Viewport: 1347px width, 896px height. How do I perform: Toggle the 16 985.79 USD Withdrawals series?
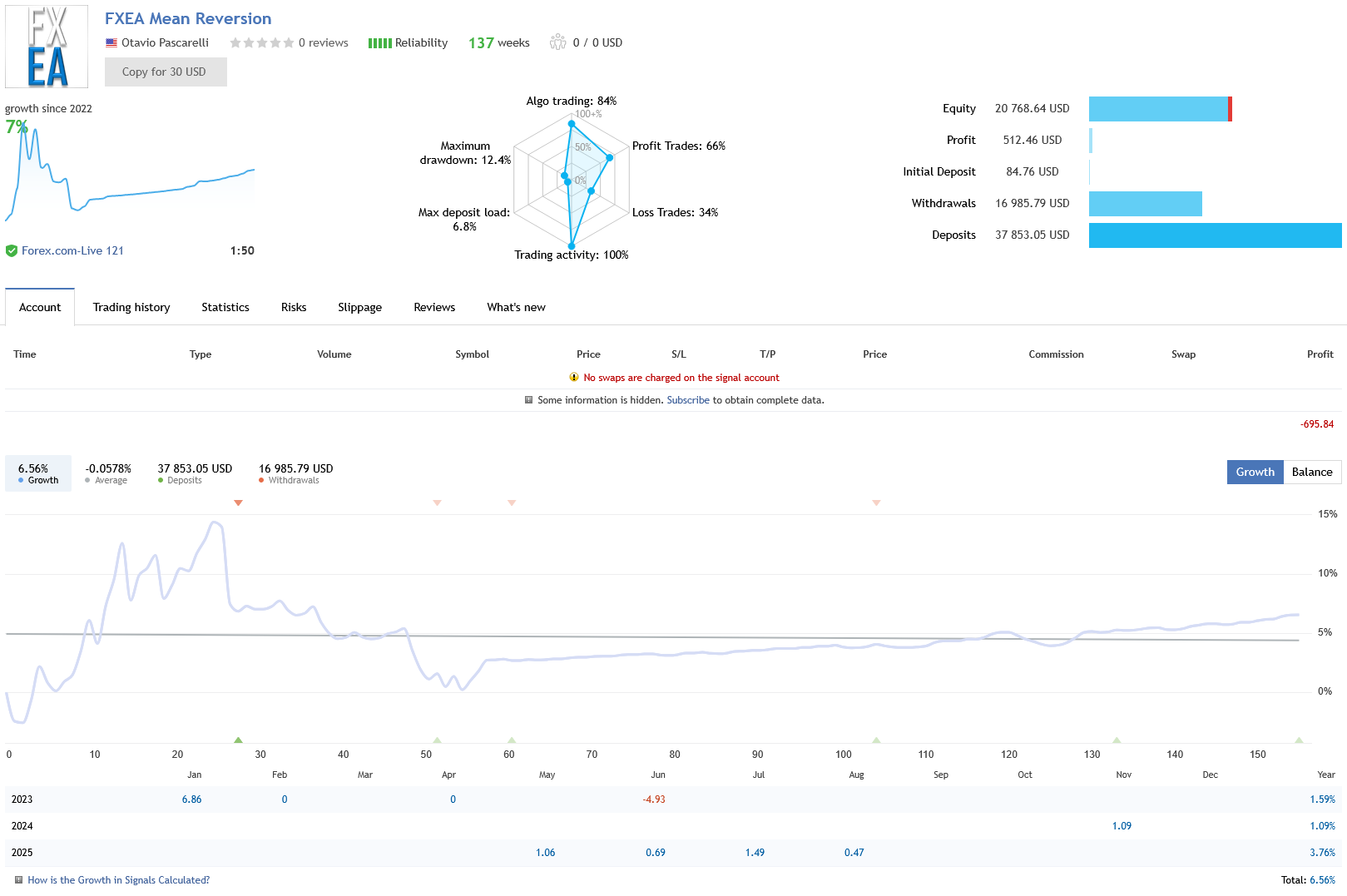pos(295,473)
